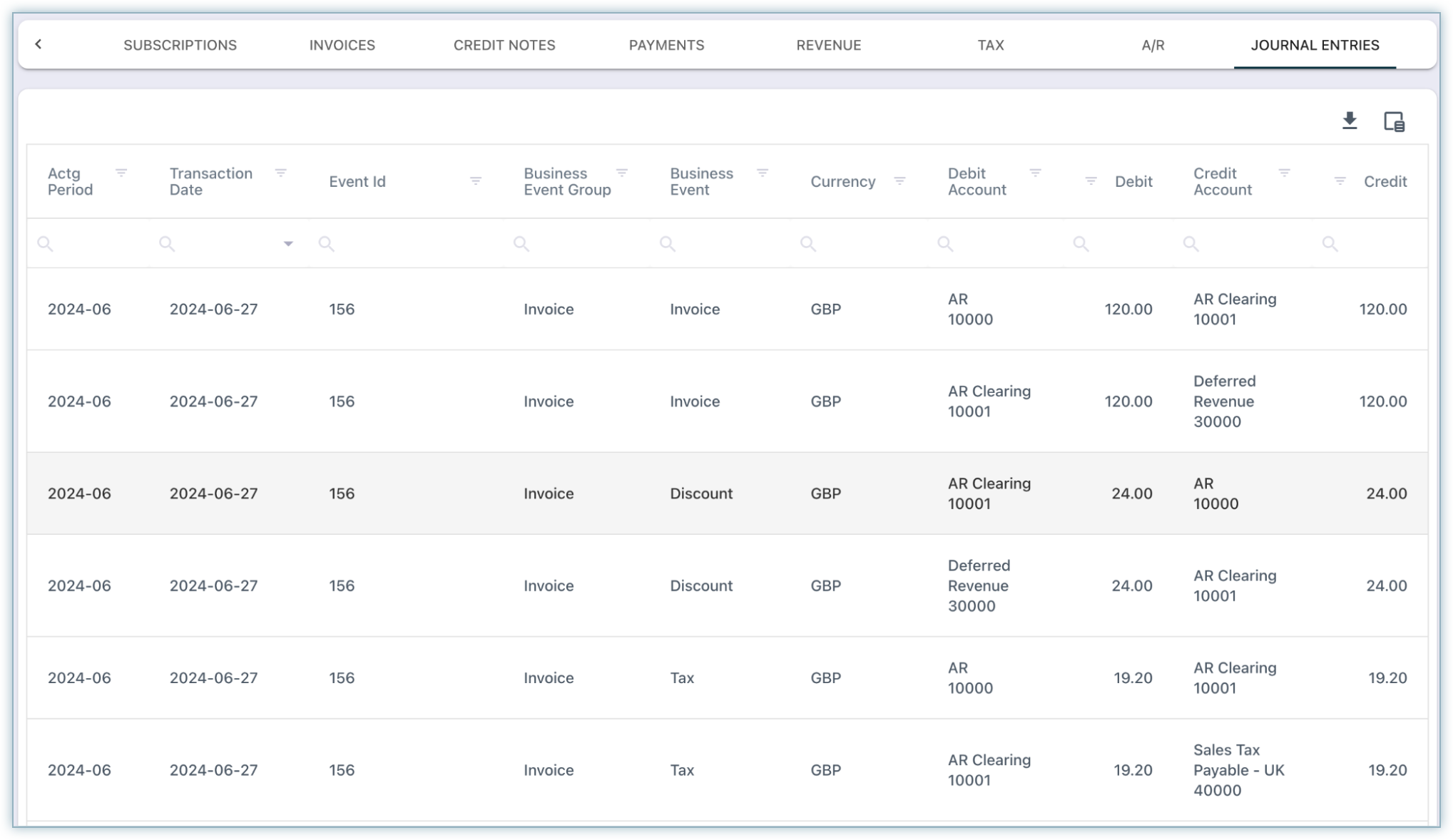Switch to the Invoices tab
Screen dimensions: 1453x840
pyautogui.click(x=342, y=45)
